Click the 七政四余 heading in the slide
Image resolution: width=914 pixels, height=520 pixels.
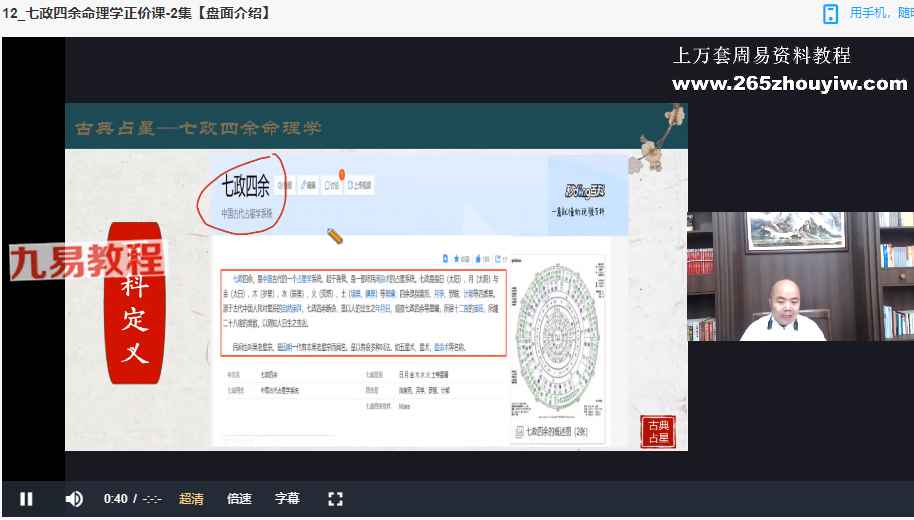tap(245, 186)
